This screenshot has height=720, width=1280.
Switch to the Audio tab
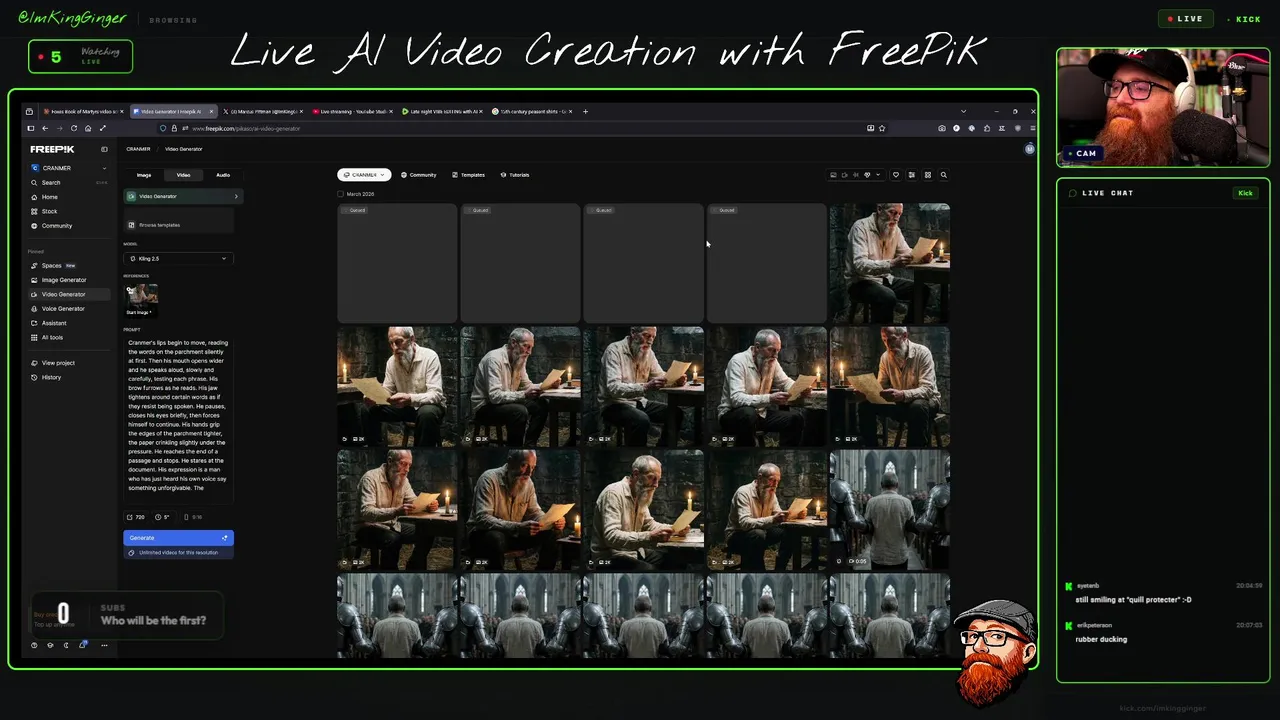[x=223, y=175]
